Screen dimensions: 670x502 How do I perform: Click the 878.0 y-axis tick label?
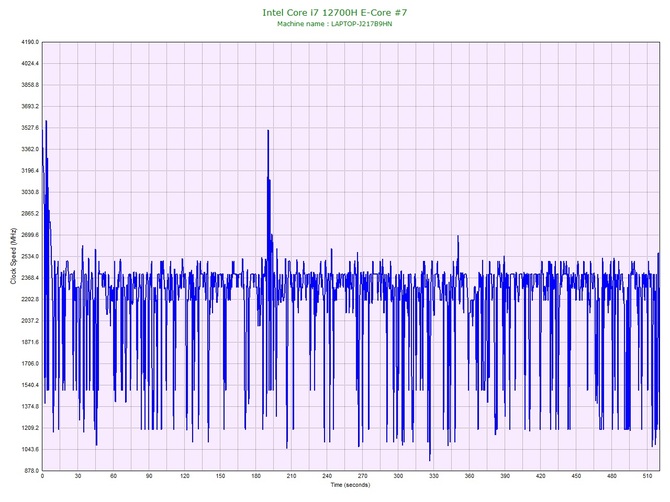coord(31,471)
